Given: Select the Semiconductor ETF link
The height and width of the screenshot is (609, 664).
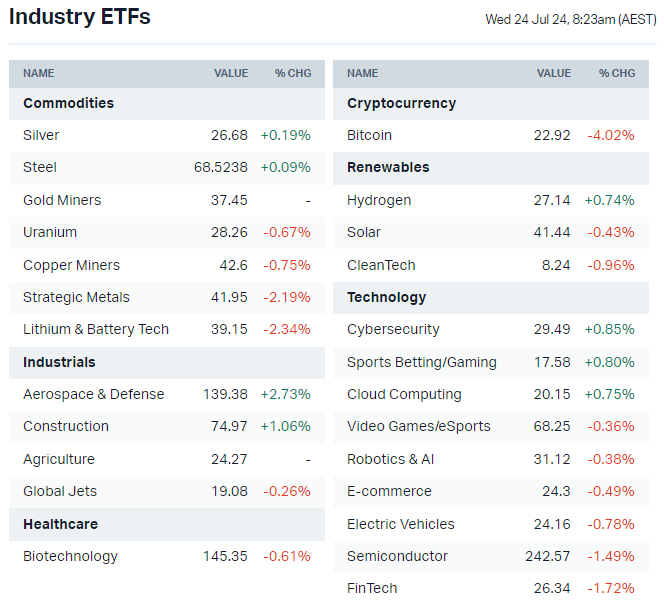Looking at the screenshot, I should tap(397, 556).
